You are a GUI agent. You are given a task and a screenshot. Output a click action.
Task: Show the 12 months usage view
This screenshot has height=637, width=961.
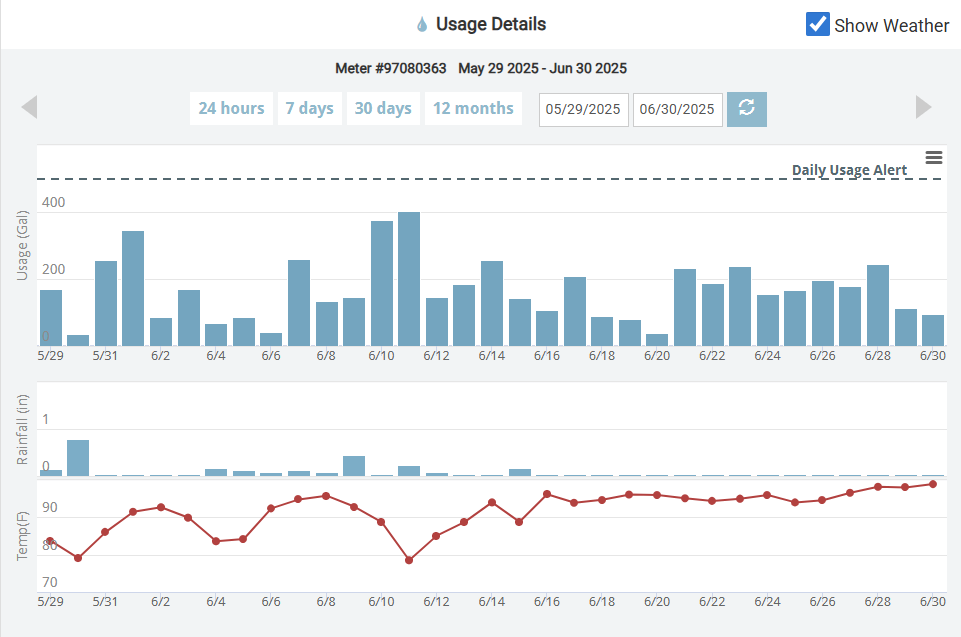(x=473, y=109)
